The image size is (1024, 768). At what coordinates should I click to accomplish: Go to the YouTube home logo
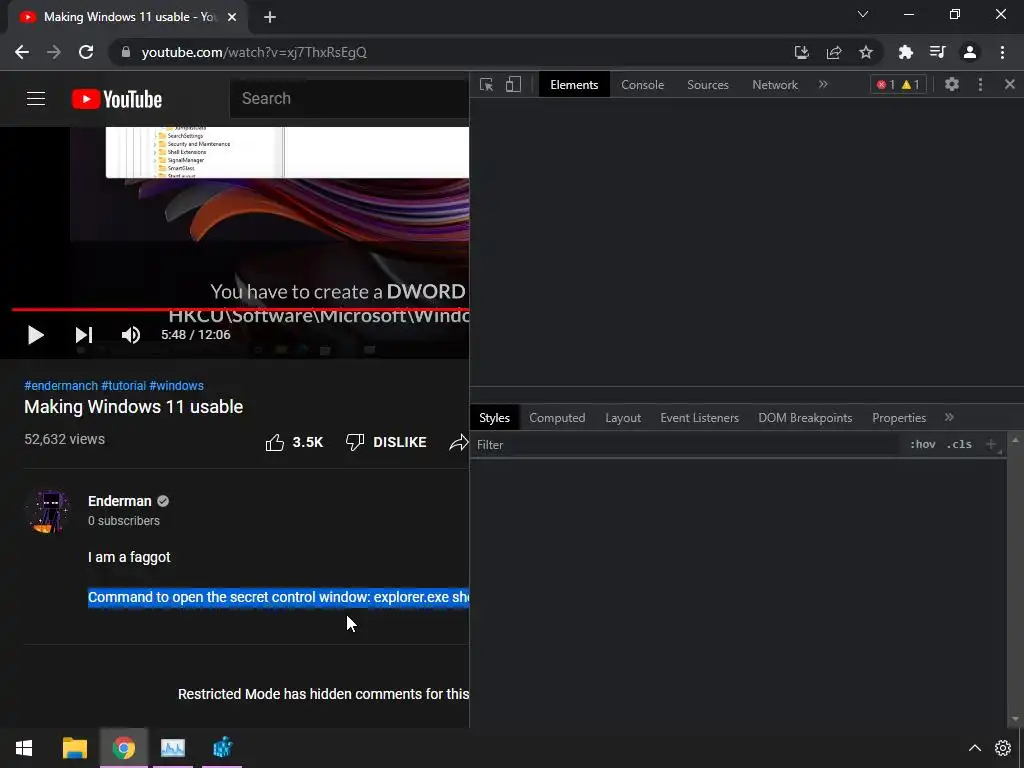[x=117, y=99]
